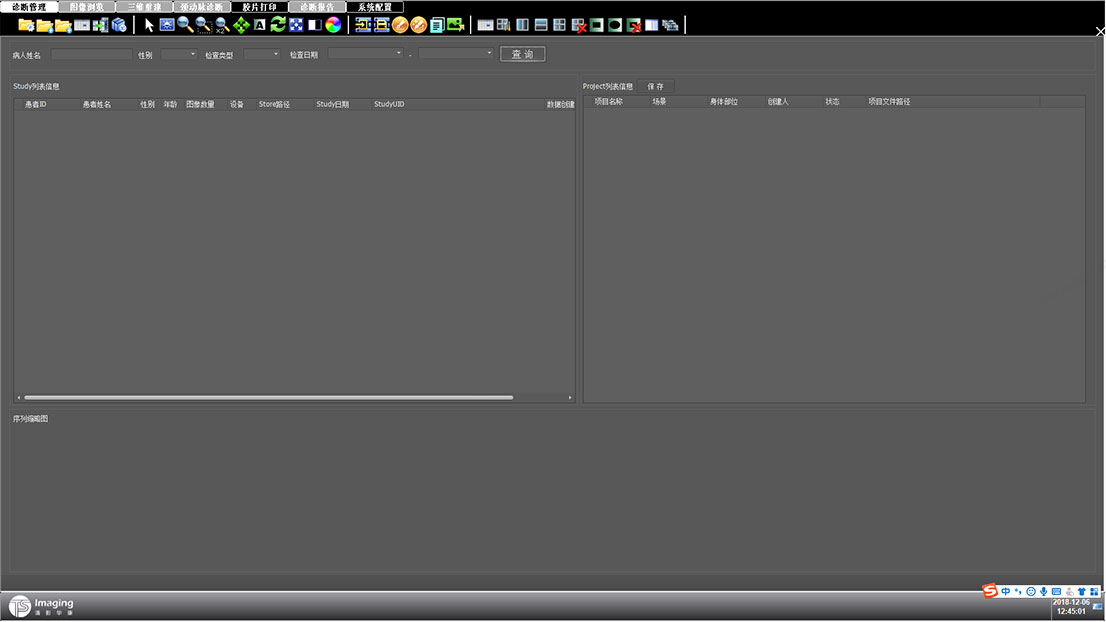Click the 2x2 grid layout icon

pos(559,25)
